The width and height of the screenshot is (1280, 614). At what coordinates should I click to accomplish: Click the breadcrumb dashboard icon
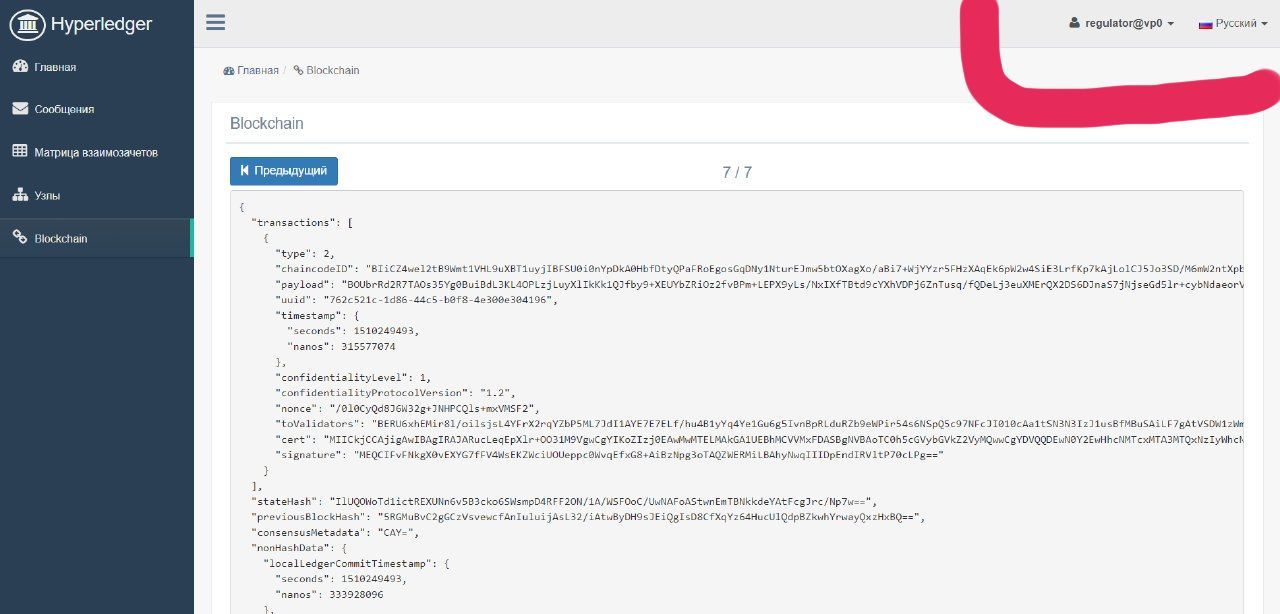point(228,71)
